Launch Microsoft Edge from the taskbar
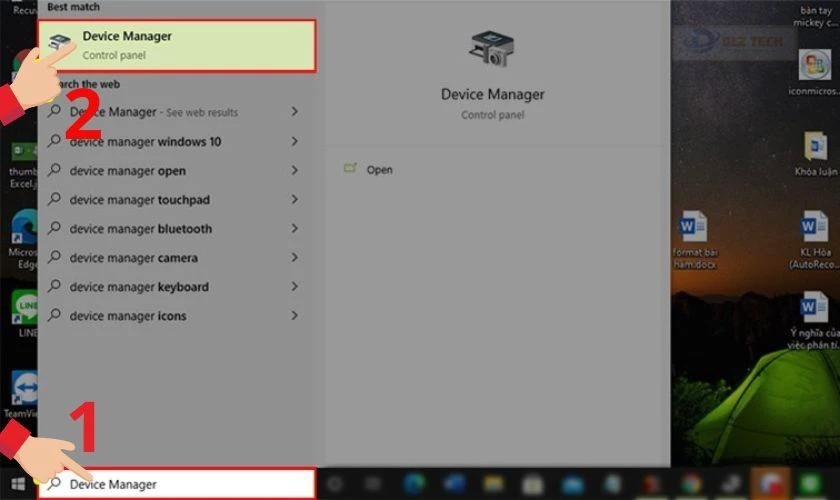840x500 pixels. click(414, 484)
